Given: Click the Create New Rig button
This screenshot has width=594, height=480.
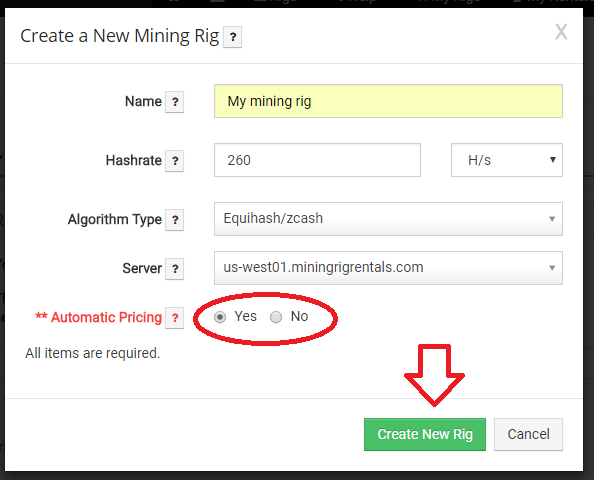Looking at the screenshot, I should tap(425, 434).
